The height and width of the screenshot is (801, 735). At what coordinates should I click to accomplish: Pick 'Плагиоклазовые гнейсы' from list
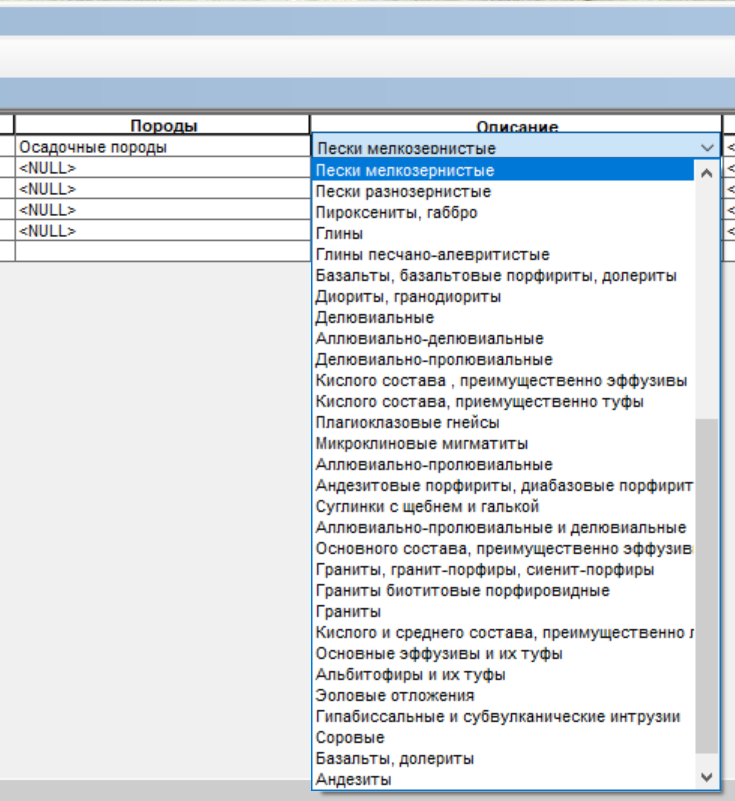pos(503,422)
